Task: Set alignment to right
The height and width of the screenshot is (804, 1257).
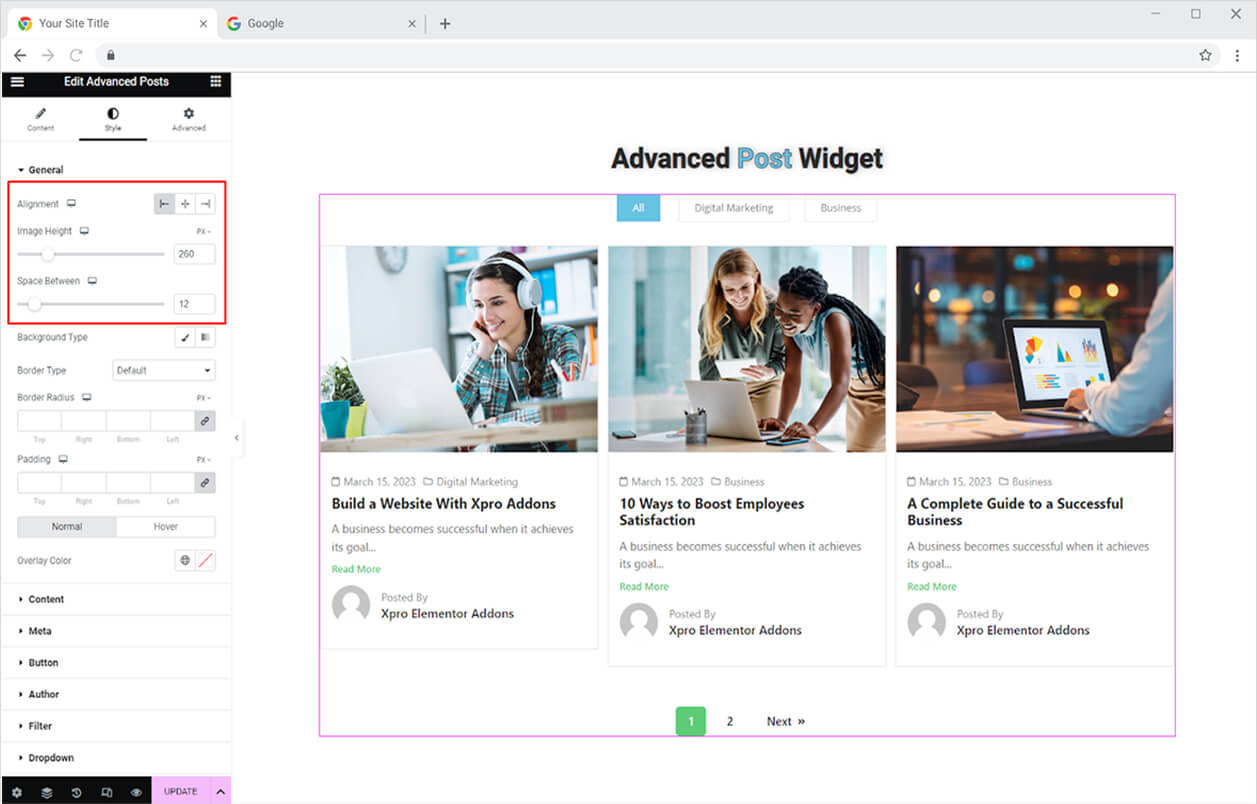Action: (x=205, y=204)
